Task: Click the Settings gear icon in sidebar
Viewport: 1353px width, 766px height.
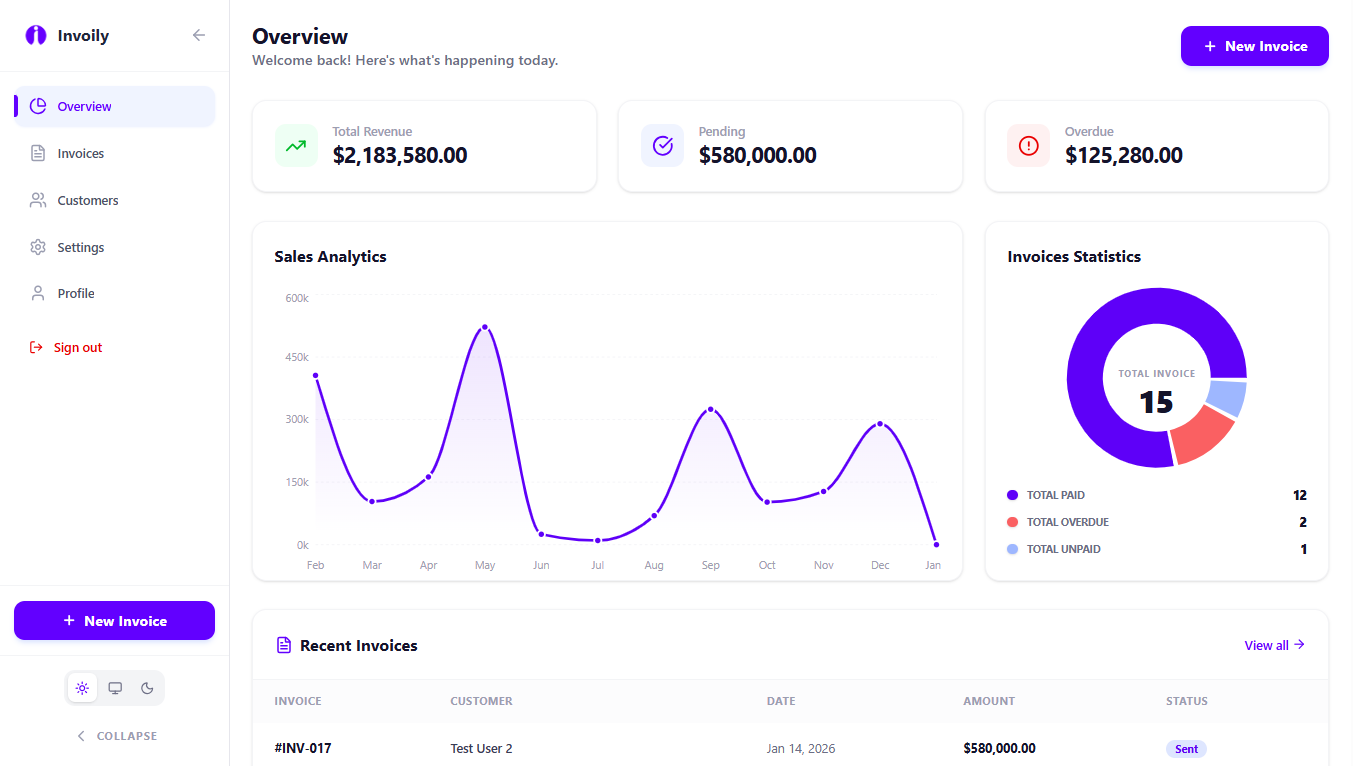Action: coord(38,247)
